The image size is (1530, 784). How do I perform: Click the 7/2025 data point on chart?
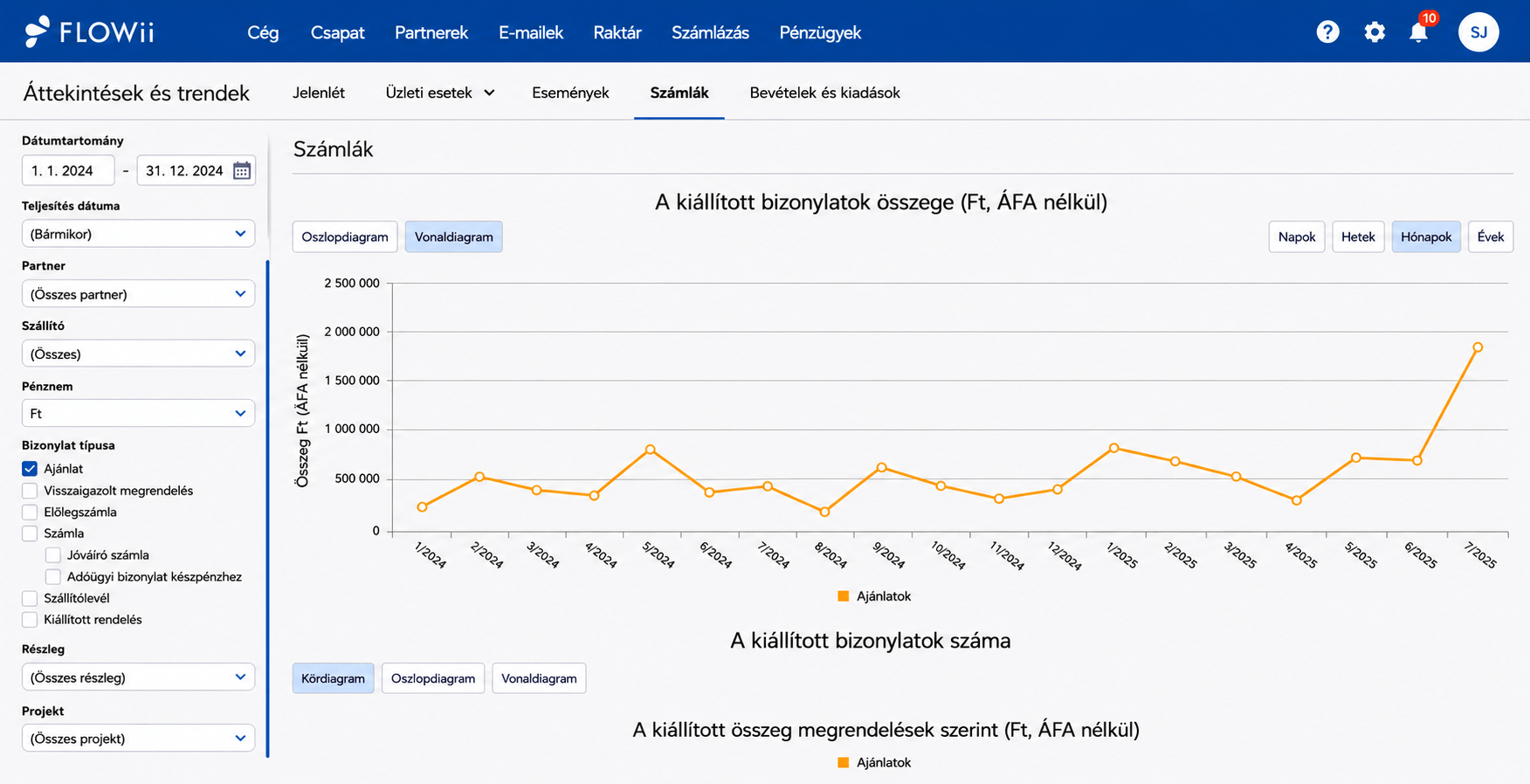[x=1478, y=347]
